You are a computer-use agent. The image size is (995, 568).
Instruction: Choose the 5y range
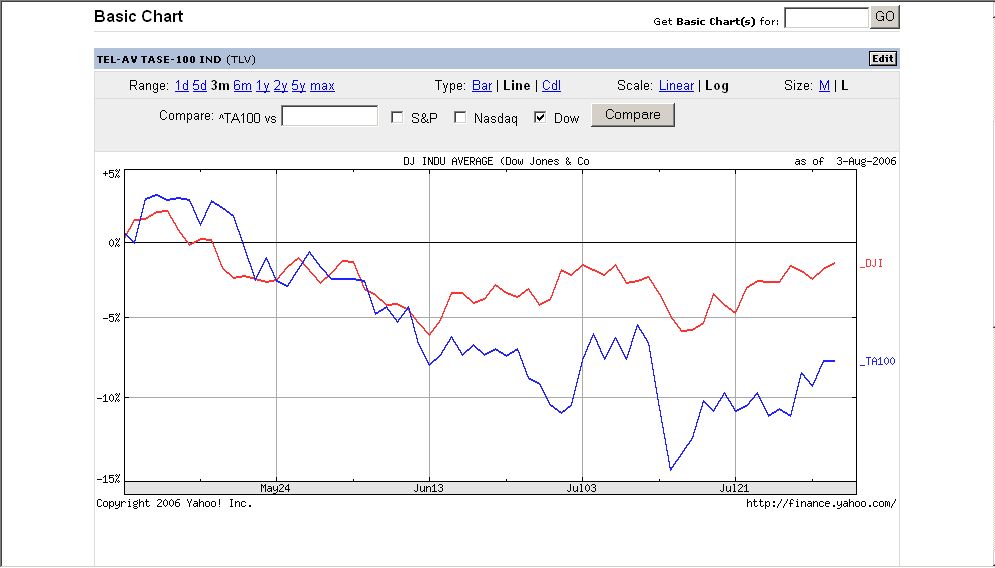(x=298, y=86)
